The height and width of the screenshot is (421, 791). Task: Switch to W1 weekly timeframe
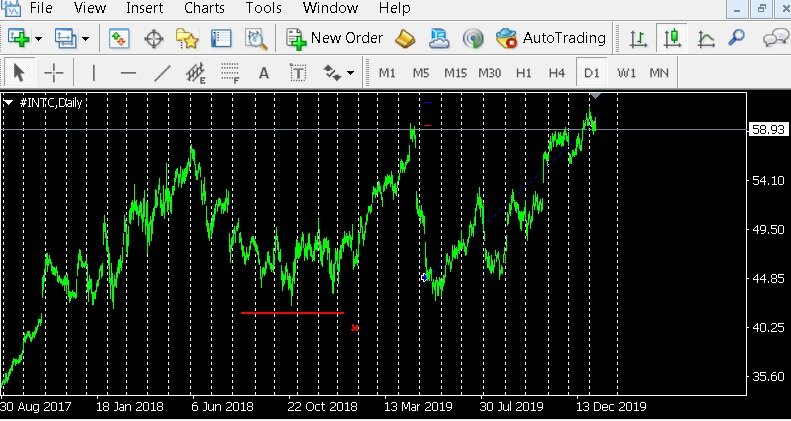(x=627, y=73)
